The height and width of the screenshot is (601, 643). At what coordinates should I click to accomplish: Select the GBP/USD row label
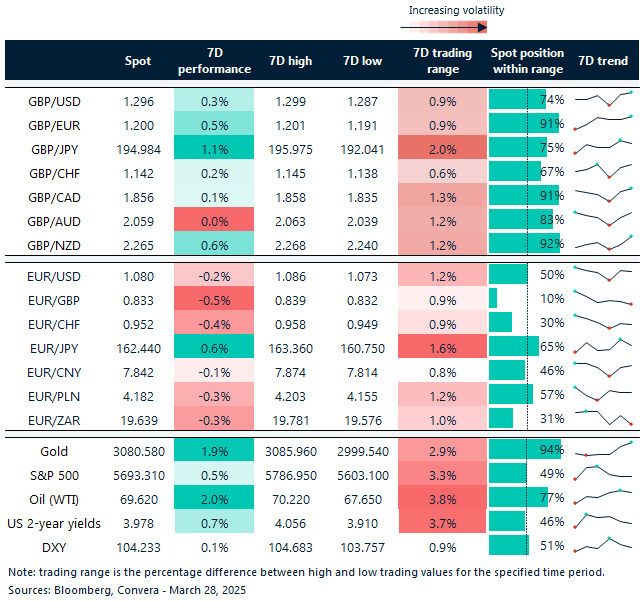(54, 102)
